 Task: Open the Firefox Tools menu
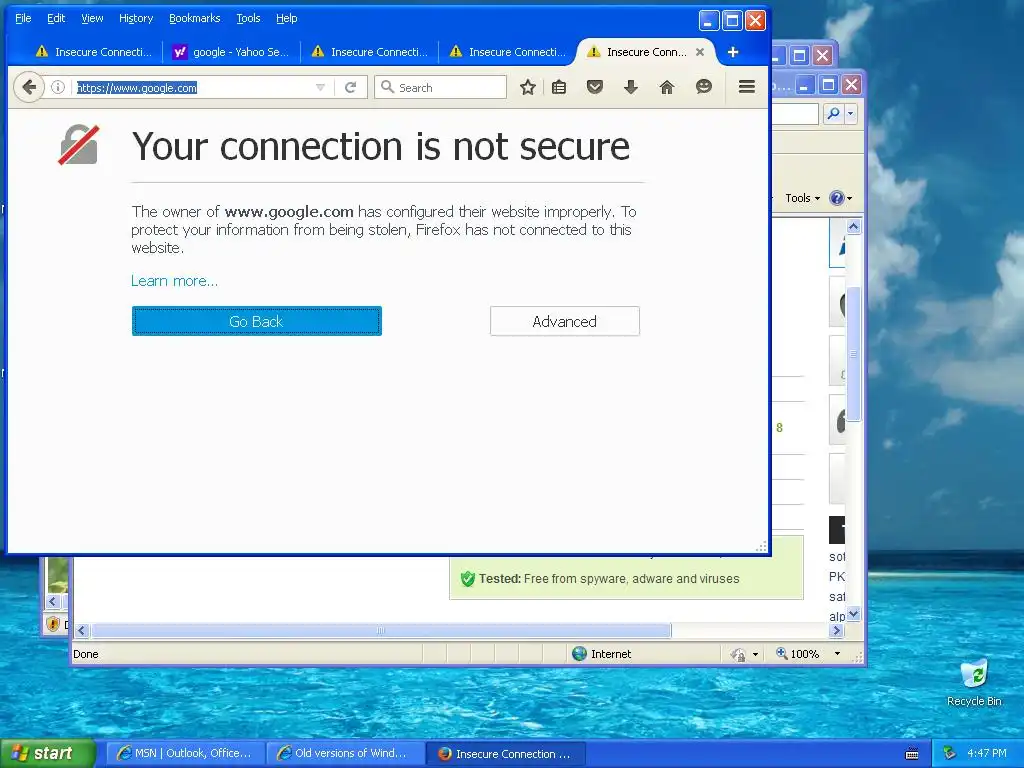[248, 18]
